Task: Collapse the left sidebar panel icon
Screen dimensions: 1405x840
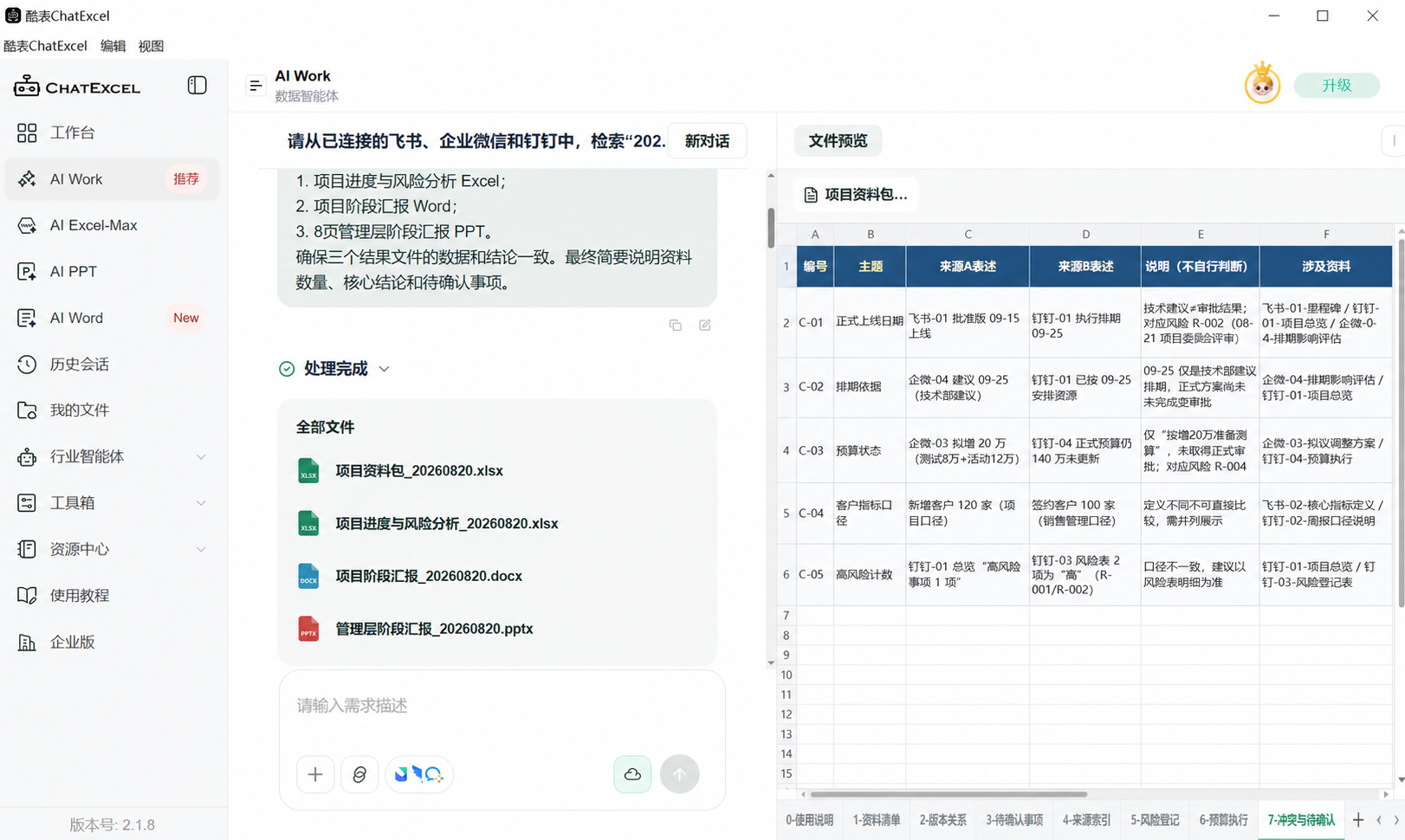Action: tap(197, 85)
